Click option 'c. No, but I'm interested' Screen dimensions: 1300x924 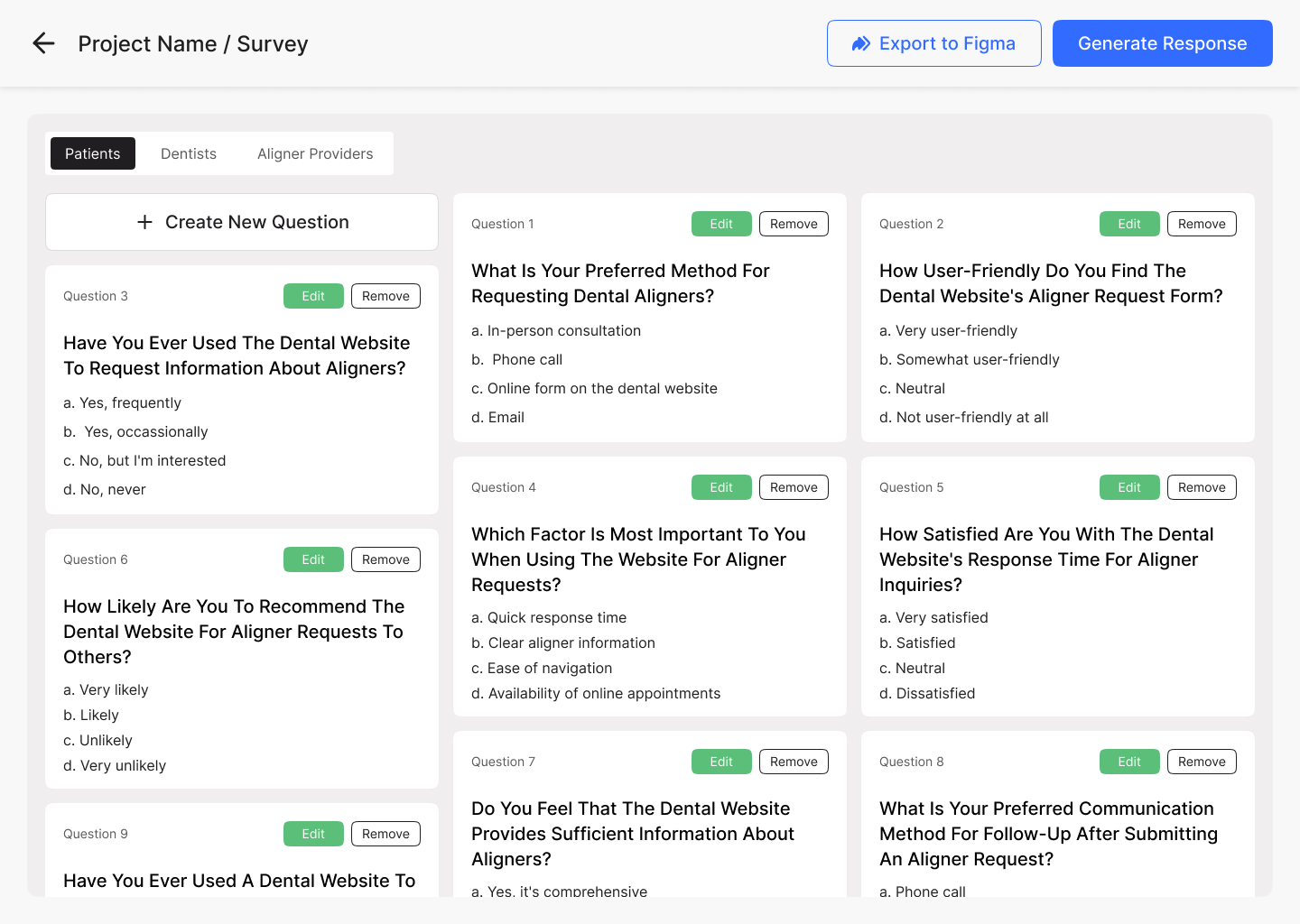click(x=144, y=461)
